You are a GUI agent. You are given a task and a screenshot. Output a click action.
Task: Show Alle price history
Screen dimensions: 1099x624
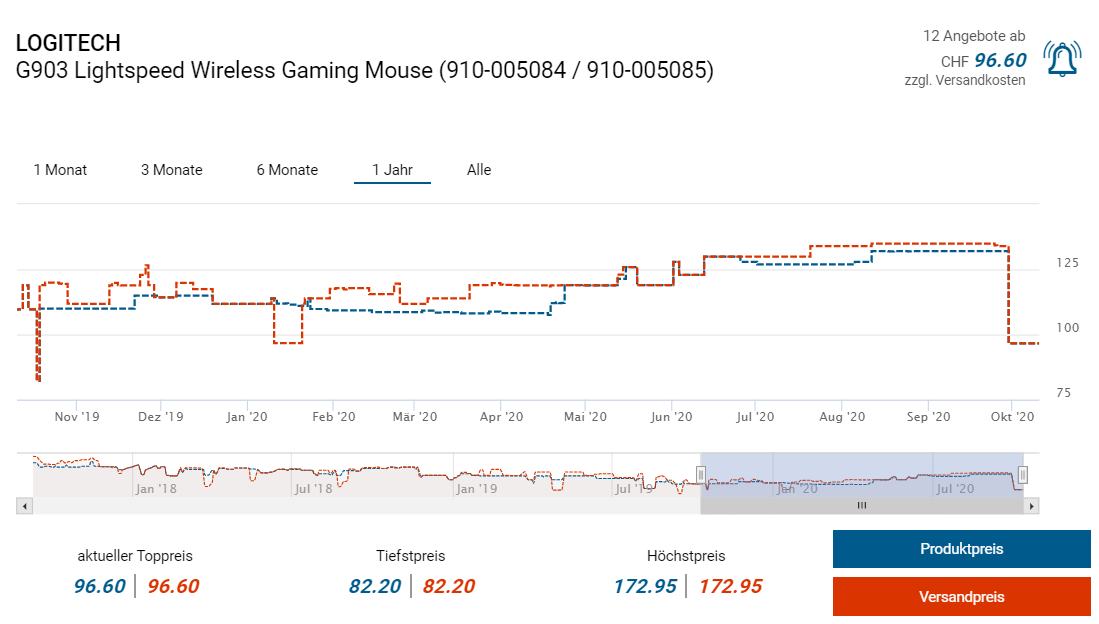coord(479,170)
